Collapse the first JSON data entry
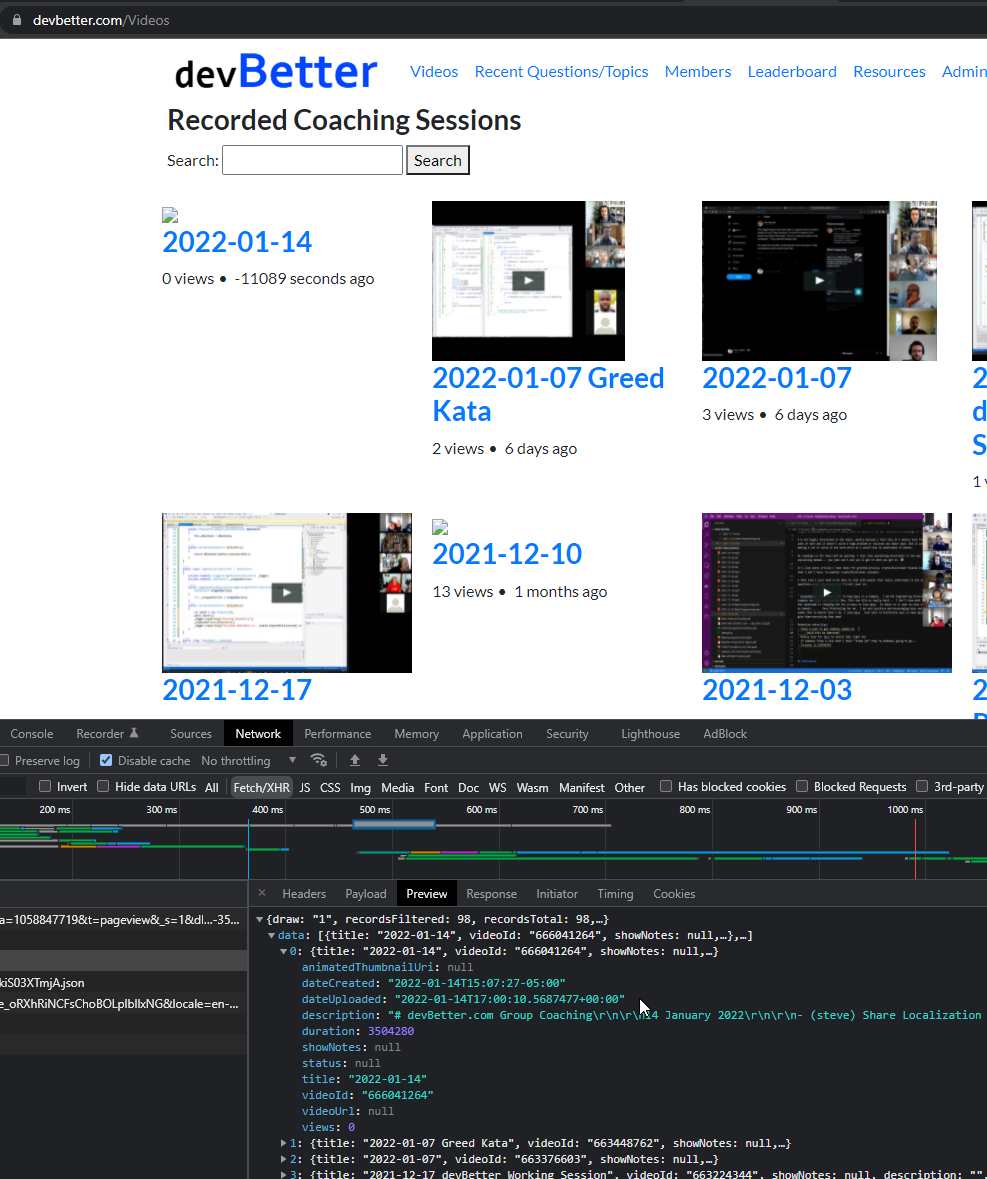This screenshot has height=1179, width=987. pyautogui.click(x=285, y=951)
